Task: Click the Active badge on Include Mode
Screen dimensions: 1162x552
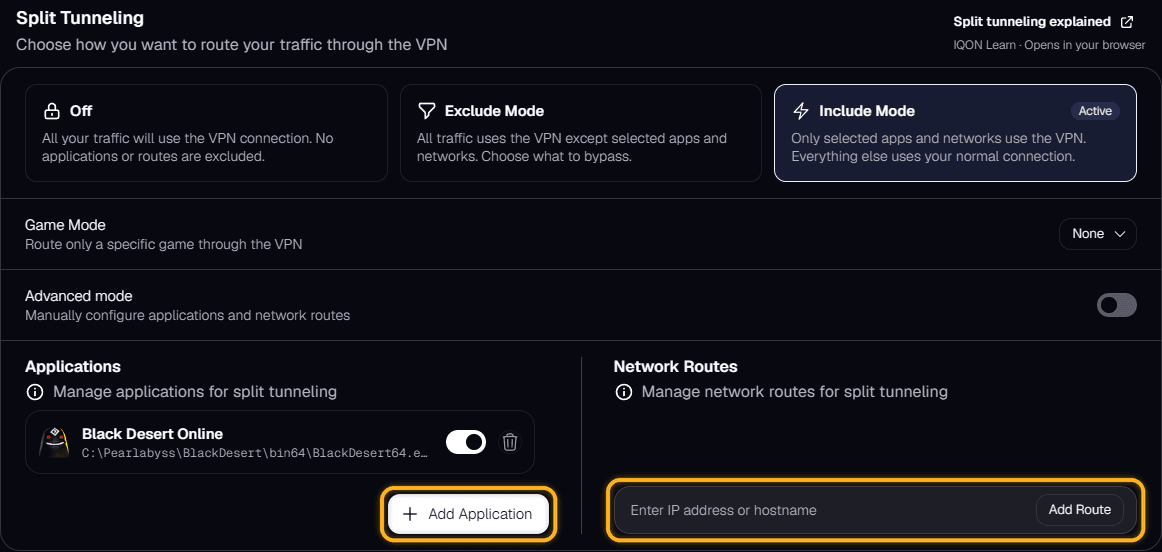Action: [1095, 111]
